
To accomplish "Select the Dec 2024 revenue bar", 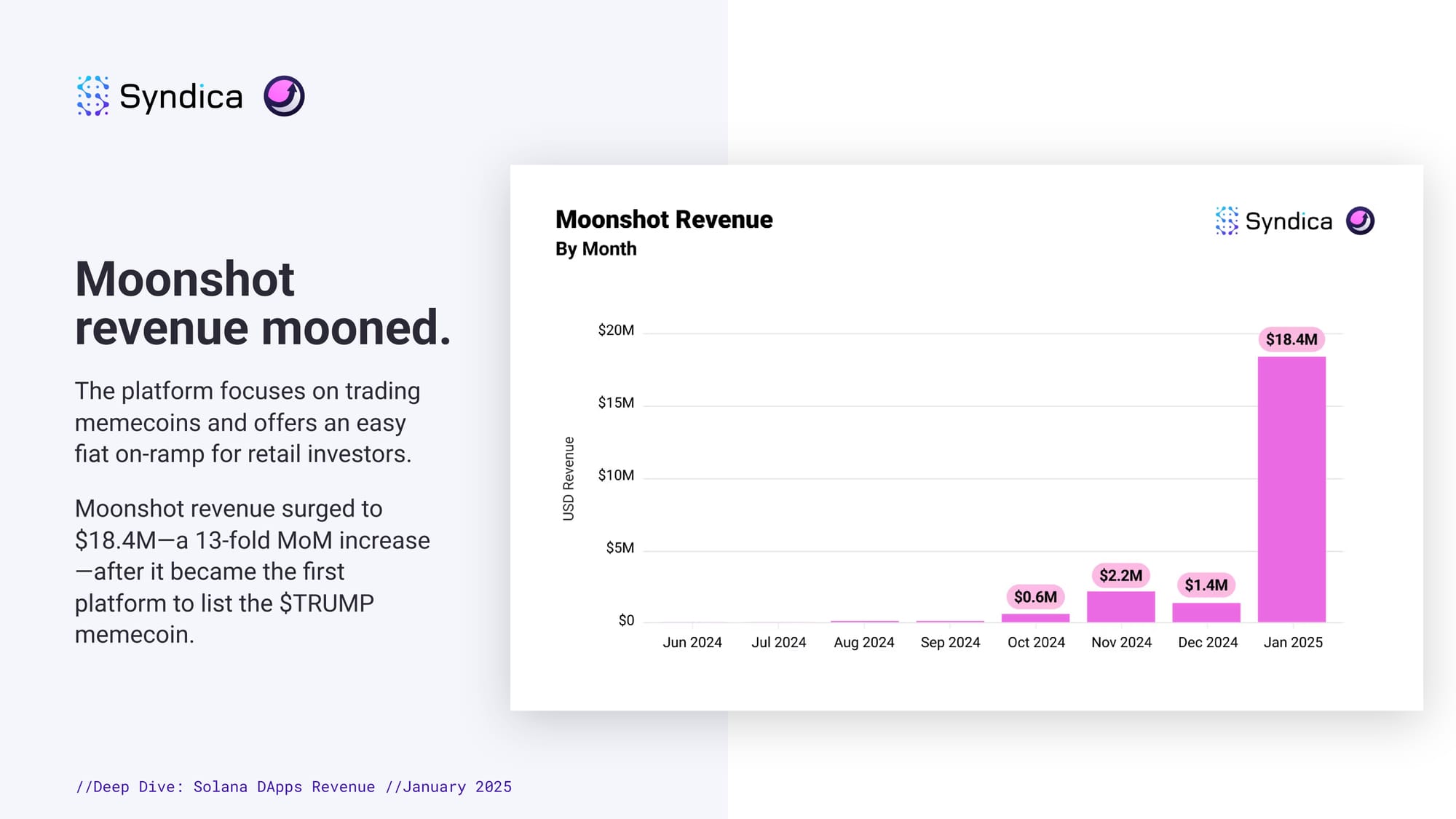I will [1206, 612].
